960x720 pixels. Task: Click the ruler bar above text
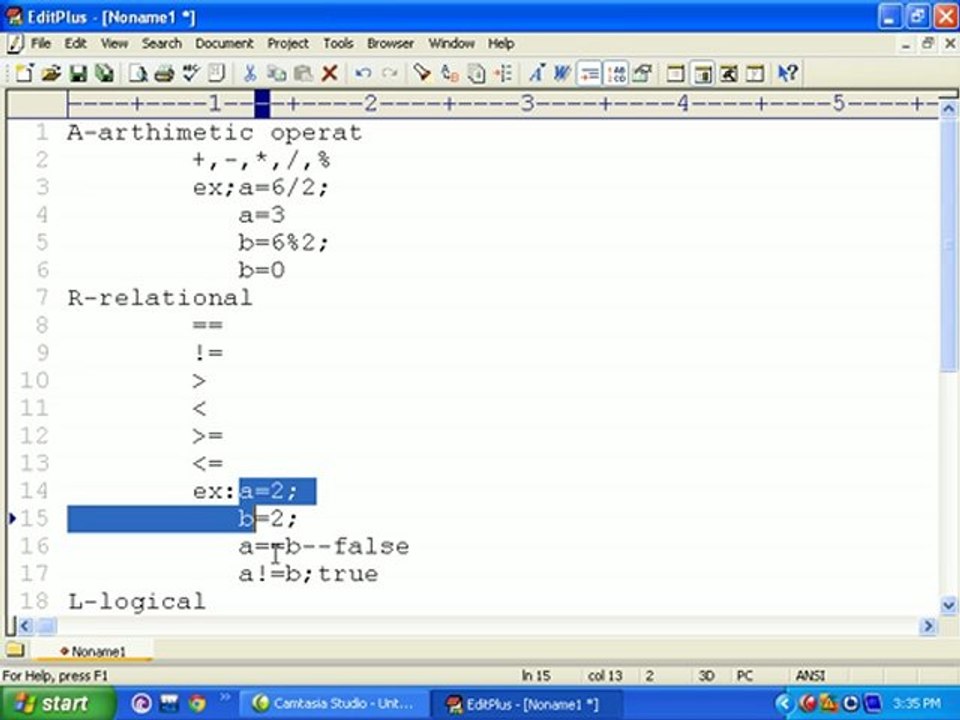[471, 103]
